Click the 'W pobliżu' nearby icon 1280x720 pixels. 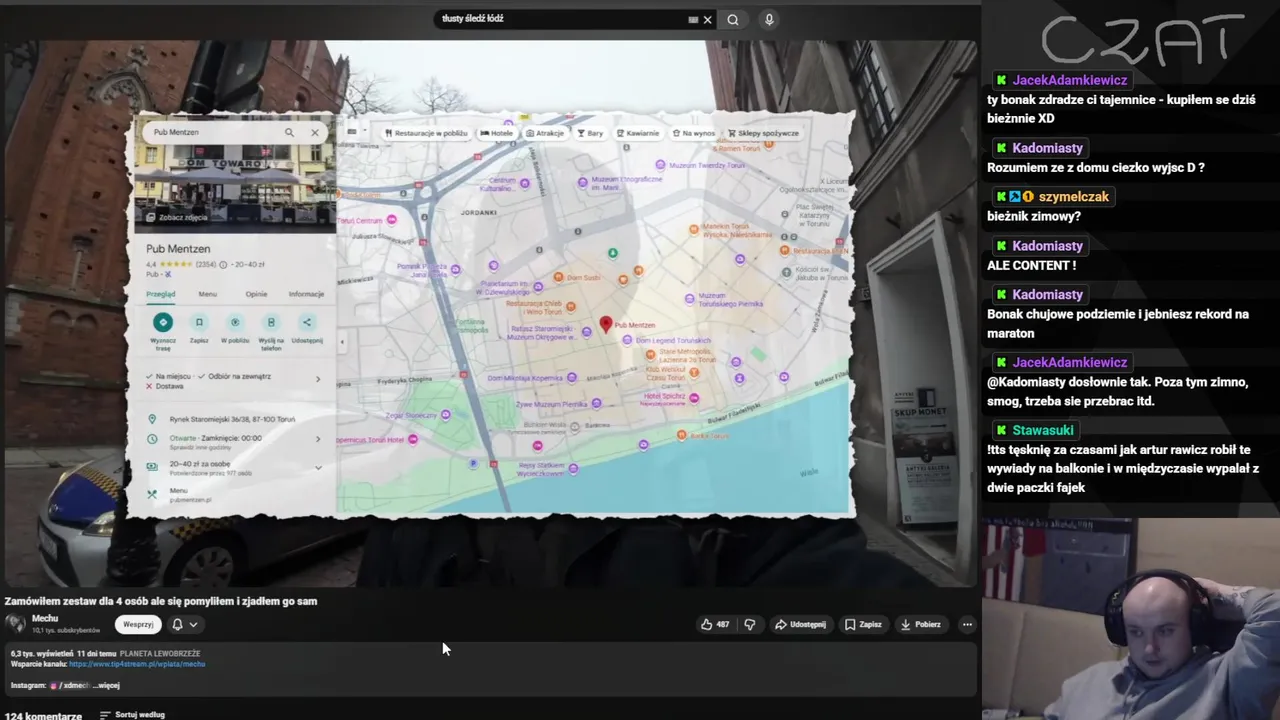(x=235, y=322)
